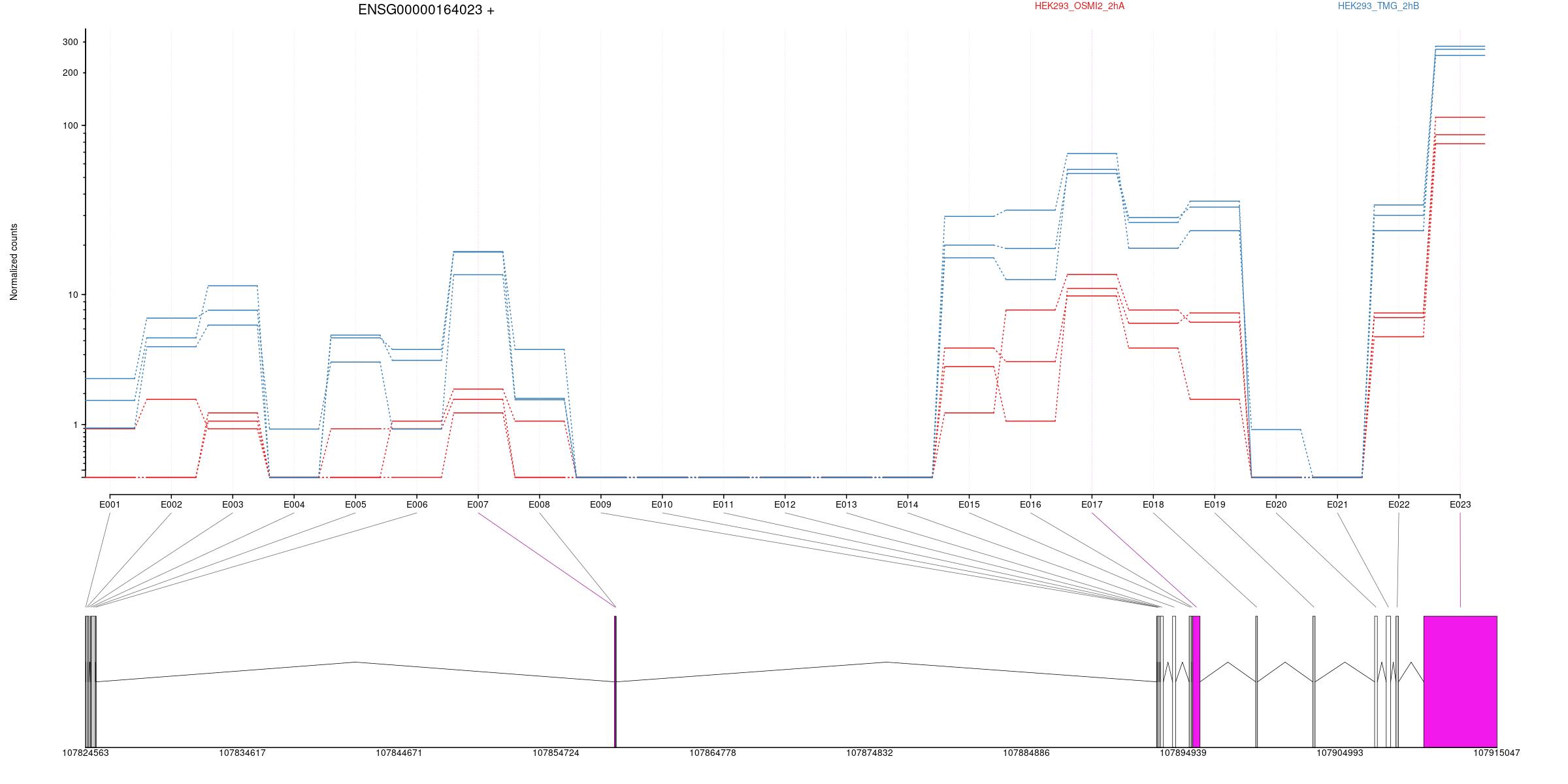The image size is (1568, 784).
Task: Select exon label E015
Action: pyautogui.click(x=969, y=504)
